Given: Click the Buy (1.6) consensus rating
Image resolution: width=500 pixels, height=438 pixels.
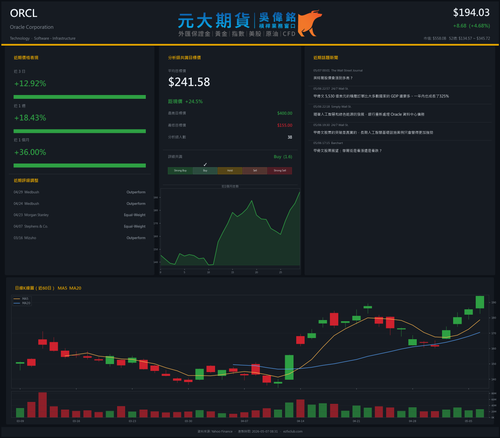Looking at the screenshot, I should [x=283, y=157].
